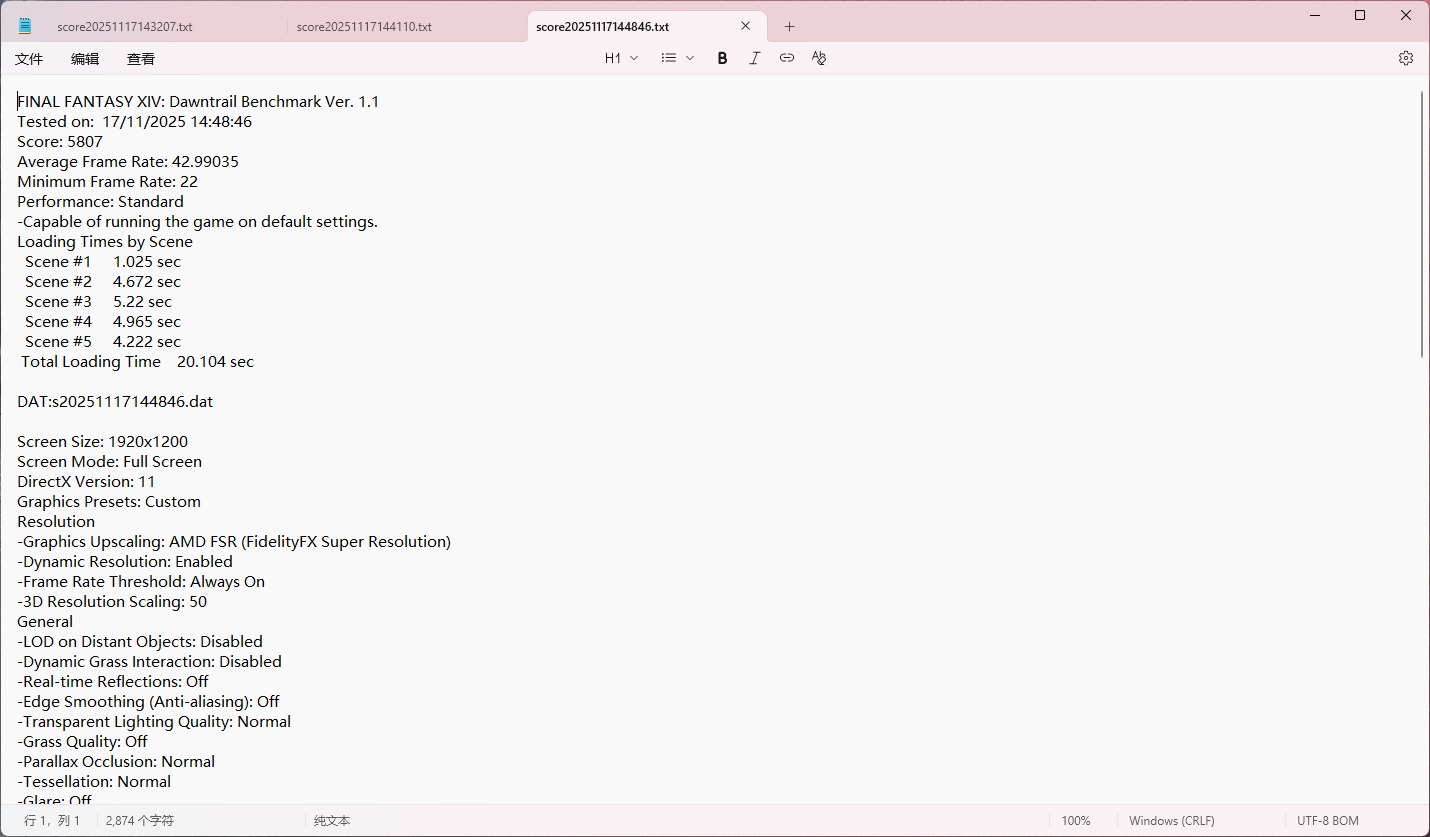
Task: Click the 'Dynamic Grass Interaction: Disabled' line
Action: 149,661
